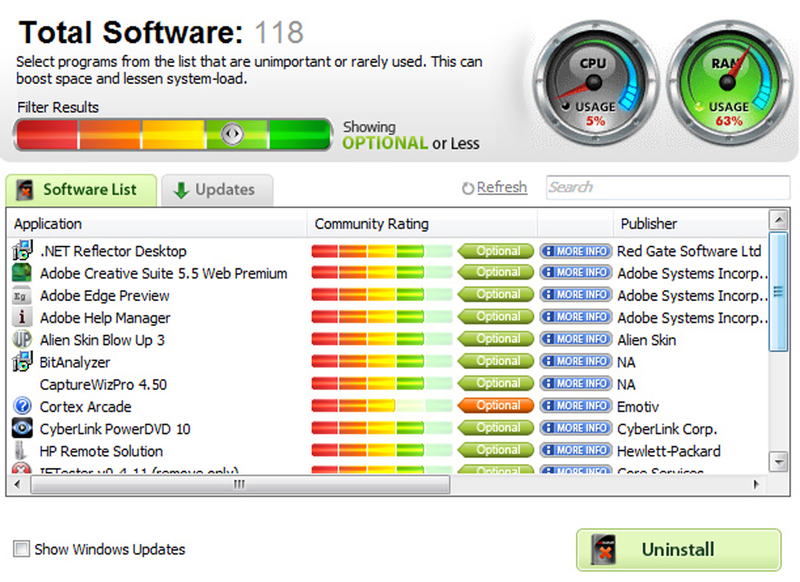This screenshot has height=582, width=800.
Task: Enable Show Windows Updates checkbox
Action: pos(21,549)
